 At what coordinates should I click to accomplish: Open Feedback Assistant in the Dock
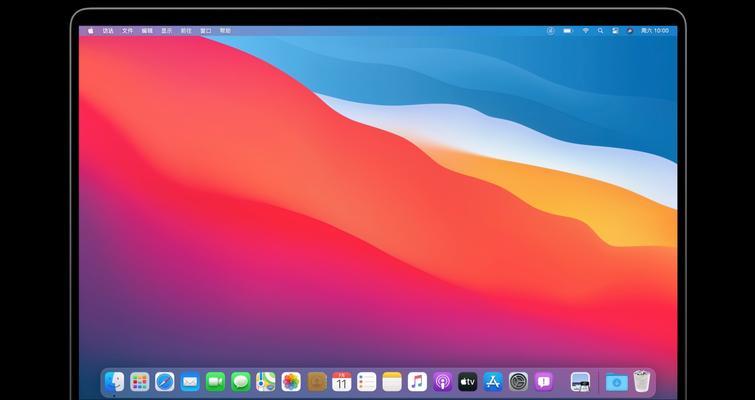click(544, 382)
